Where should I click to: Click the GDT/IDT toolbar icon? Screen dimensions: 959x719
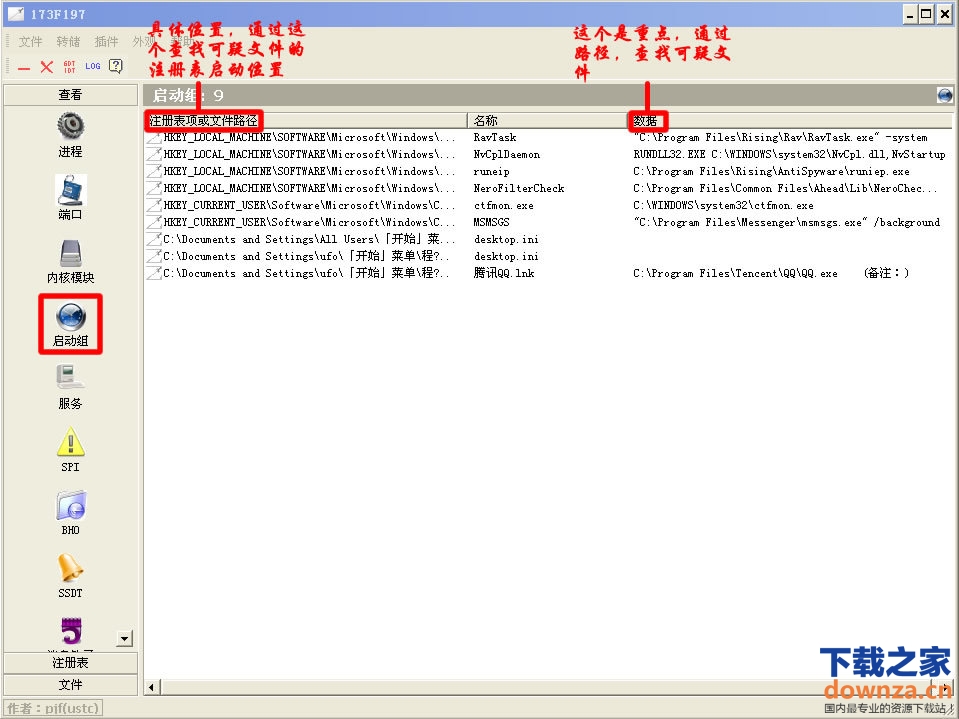click(69, 66)
